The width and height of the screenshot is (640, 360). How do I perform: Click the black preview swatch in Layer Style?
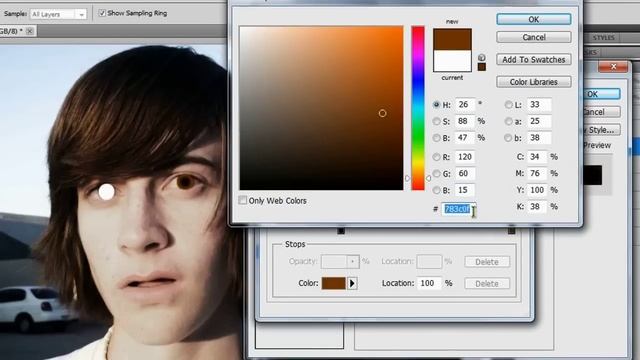click(x=593, y=175)
